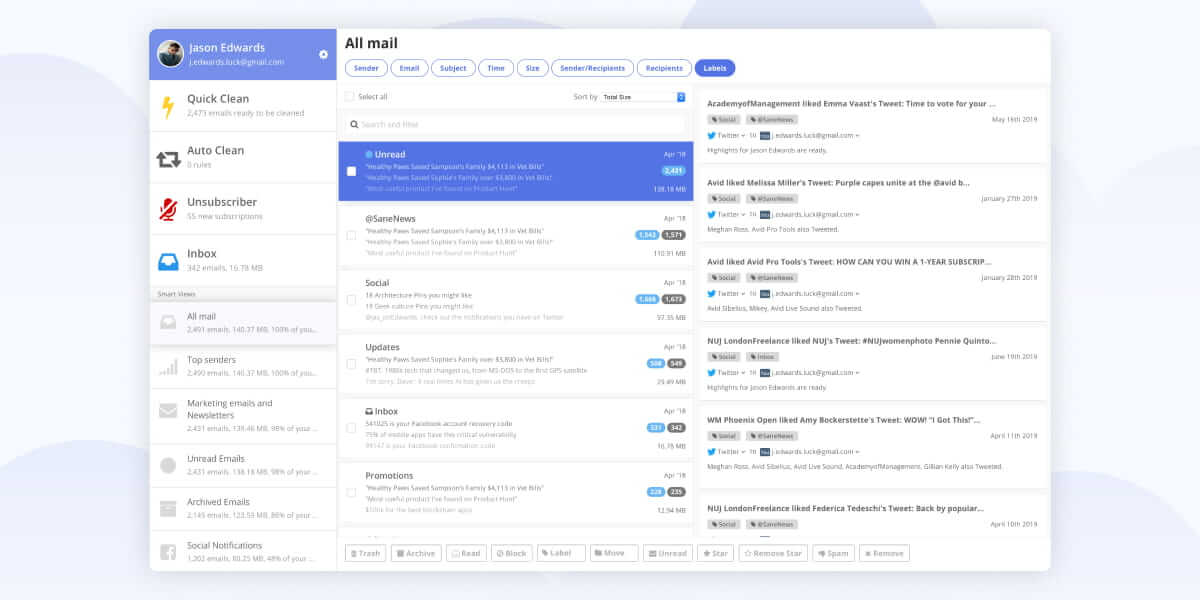Select the Subject grouping tab
1200x600 pixels.
[x=453, y=68]
